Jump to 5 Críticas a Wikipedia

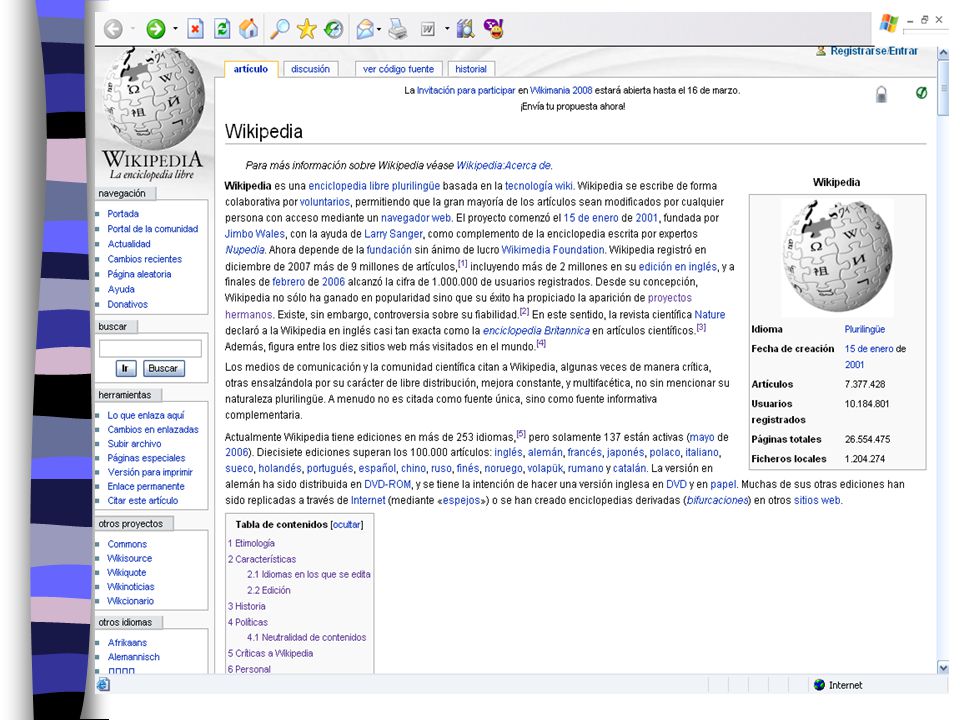point(270,653)
